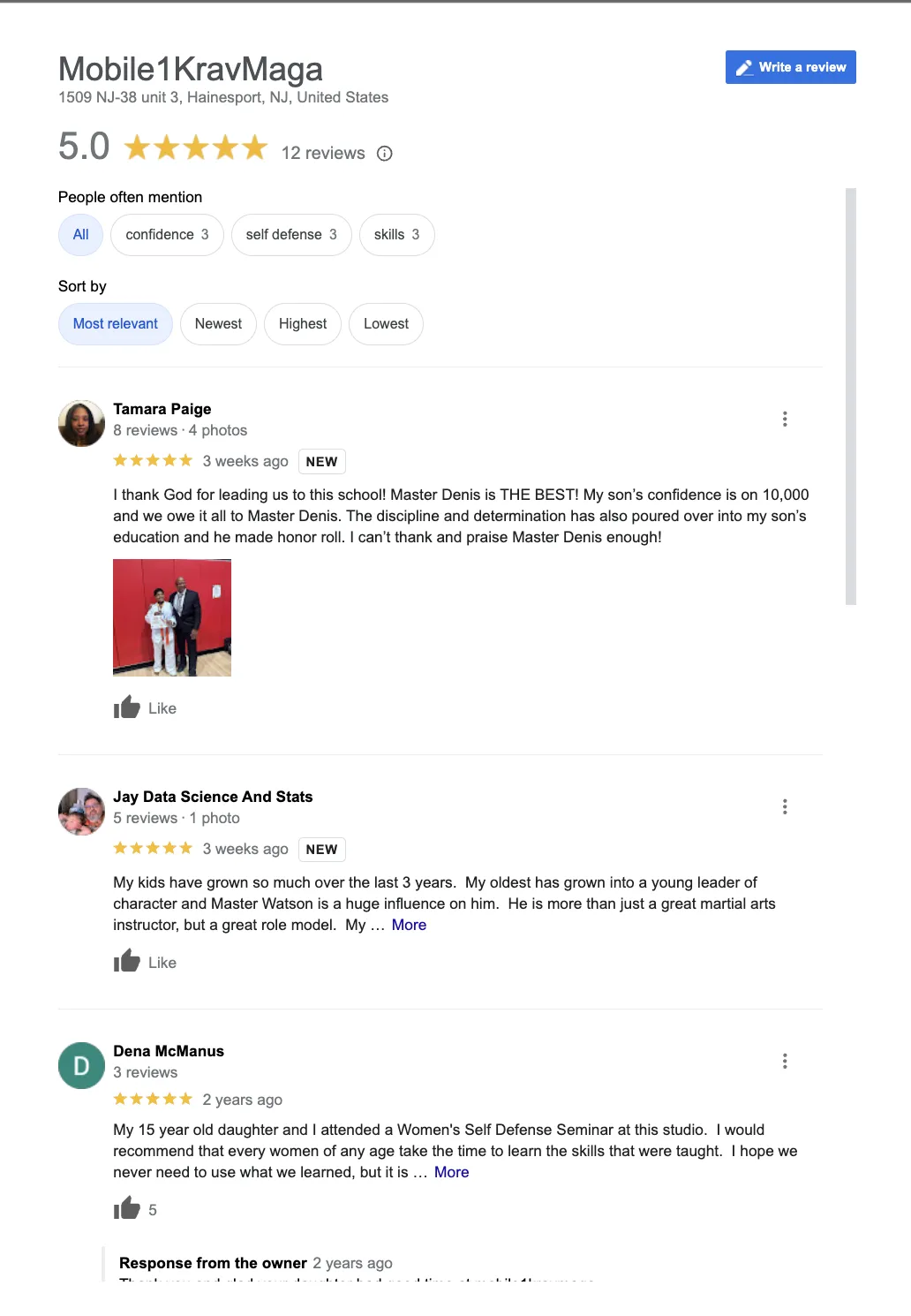Image resolution: width=911 pixels, height=1316 pixels.
Task: Expand Dena McManus's review via More
Action: click(451, 1172)
